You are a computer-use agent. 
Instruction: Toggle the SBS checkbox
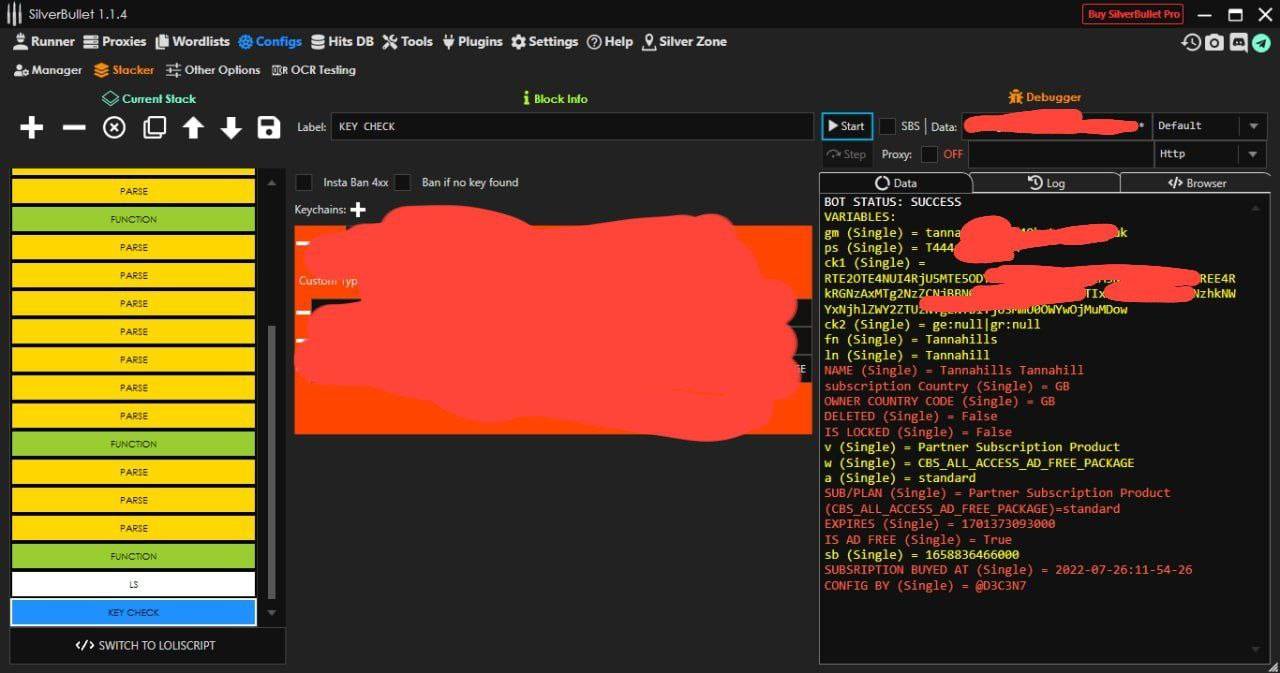coord(888,126)
